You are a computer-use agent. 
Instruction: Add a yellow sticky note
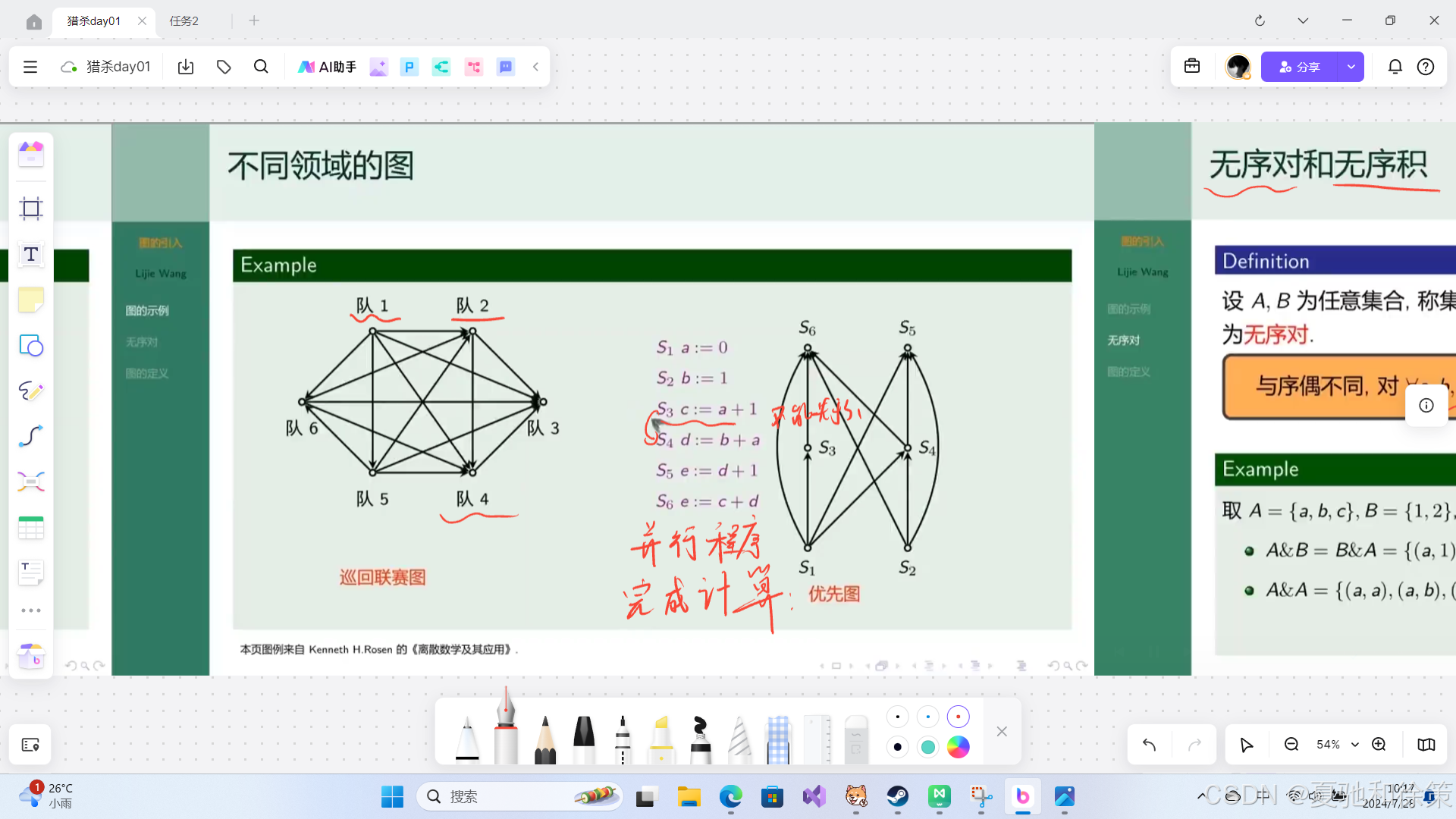point(31,300)
